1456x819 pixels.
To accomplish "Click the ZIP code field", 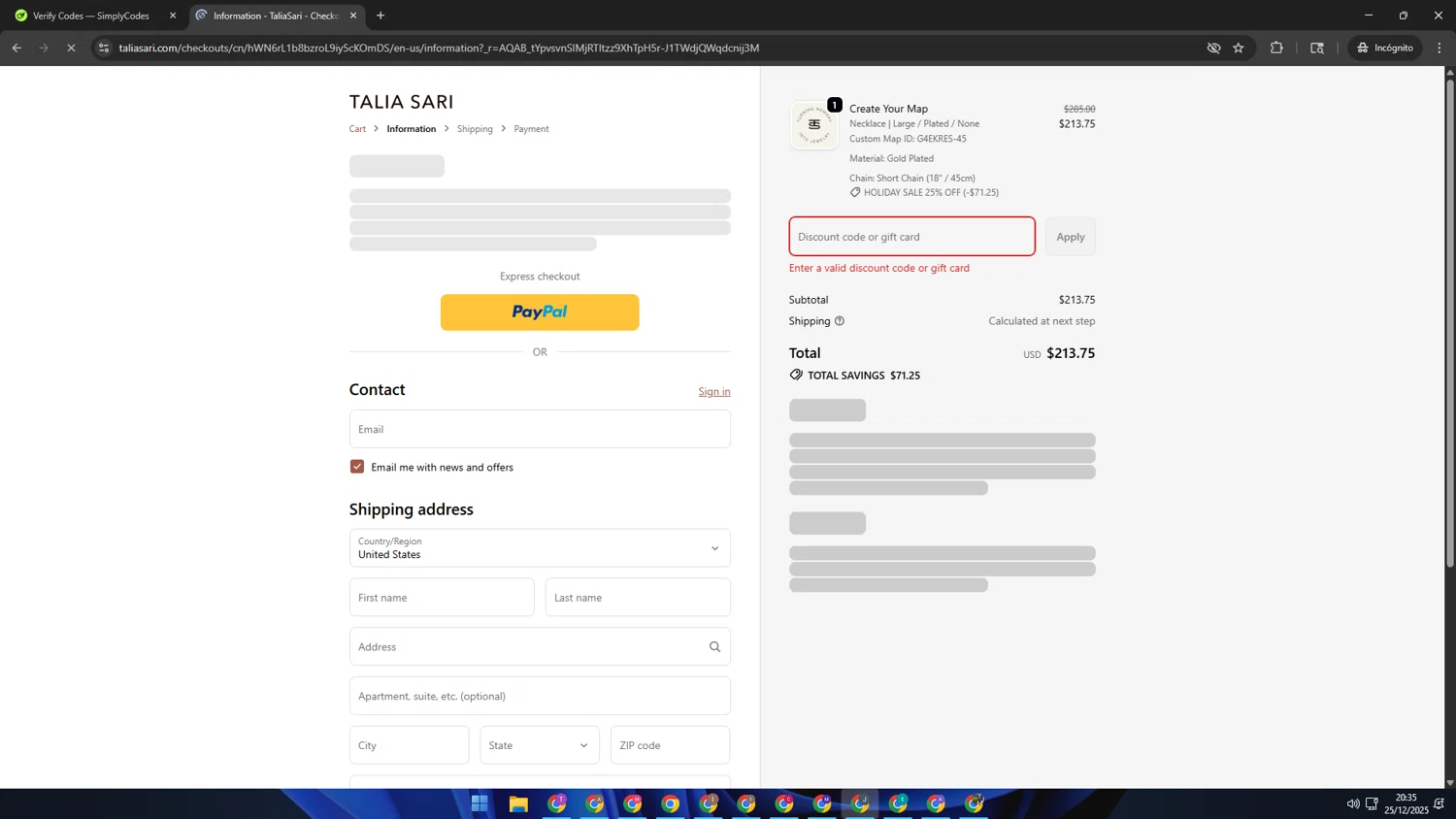I will [x=670, y=745].
